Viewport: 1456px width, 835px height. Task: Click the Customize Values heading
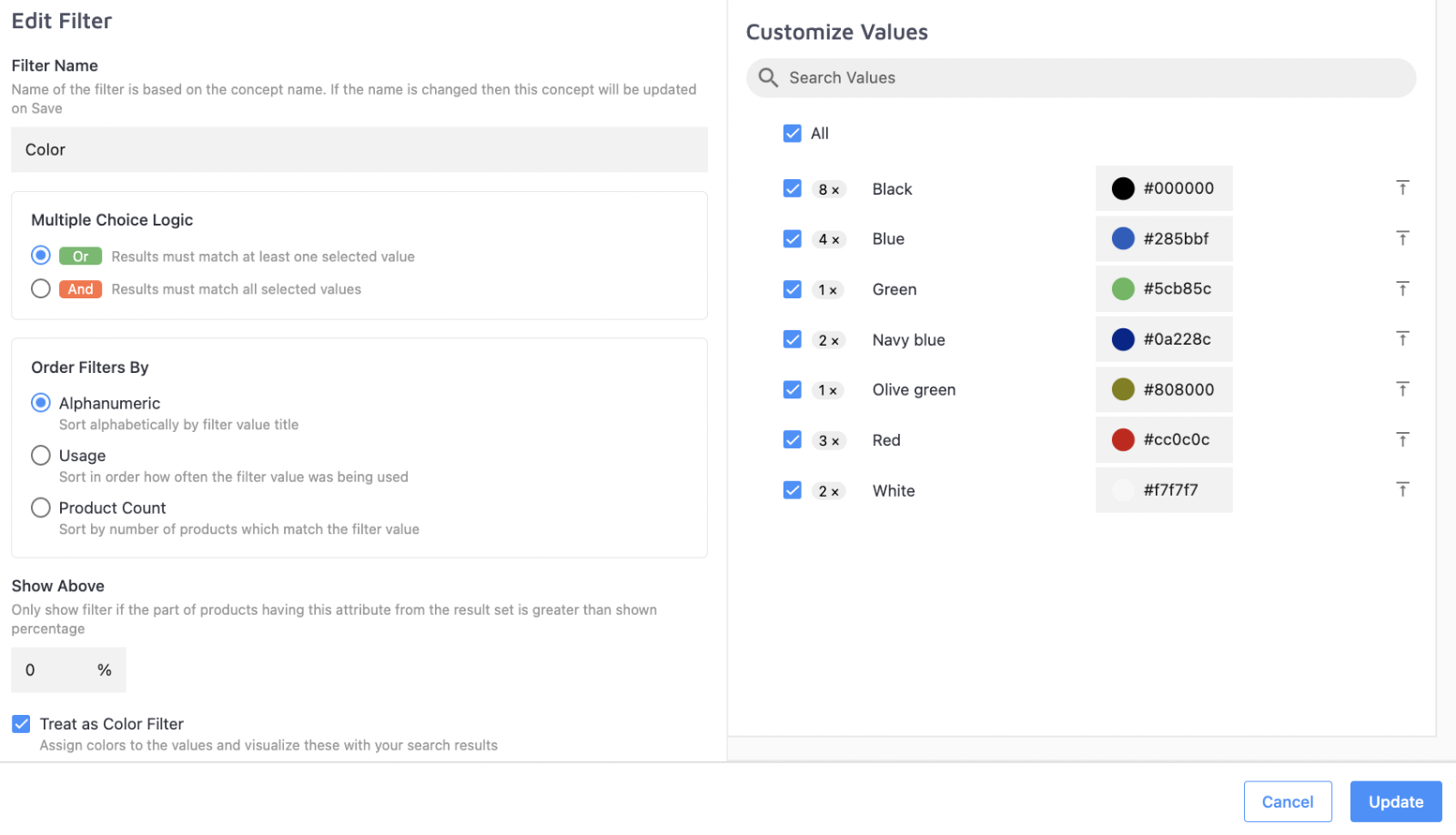click(x=836, y=33)
